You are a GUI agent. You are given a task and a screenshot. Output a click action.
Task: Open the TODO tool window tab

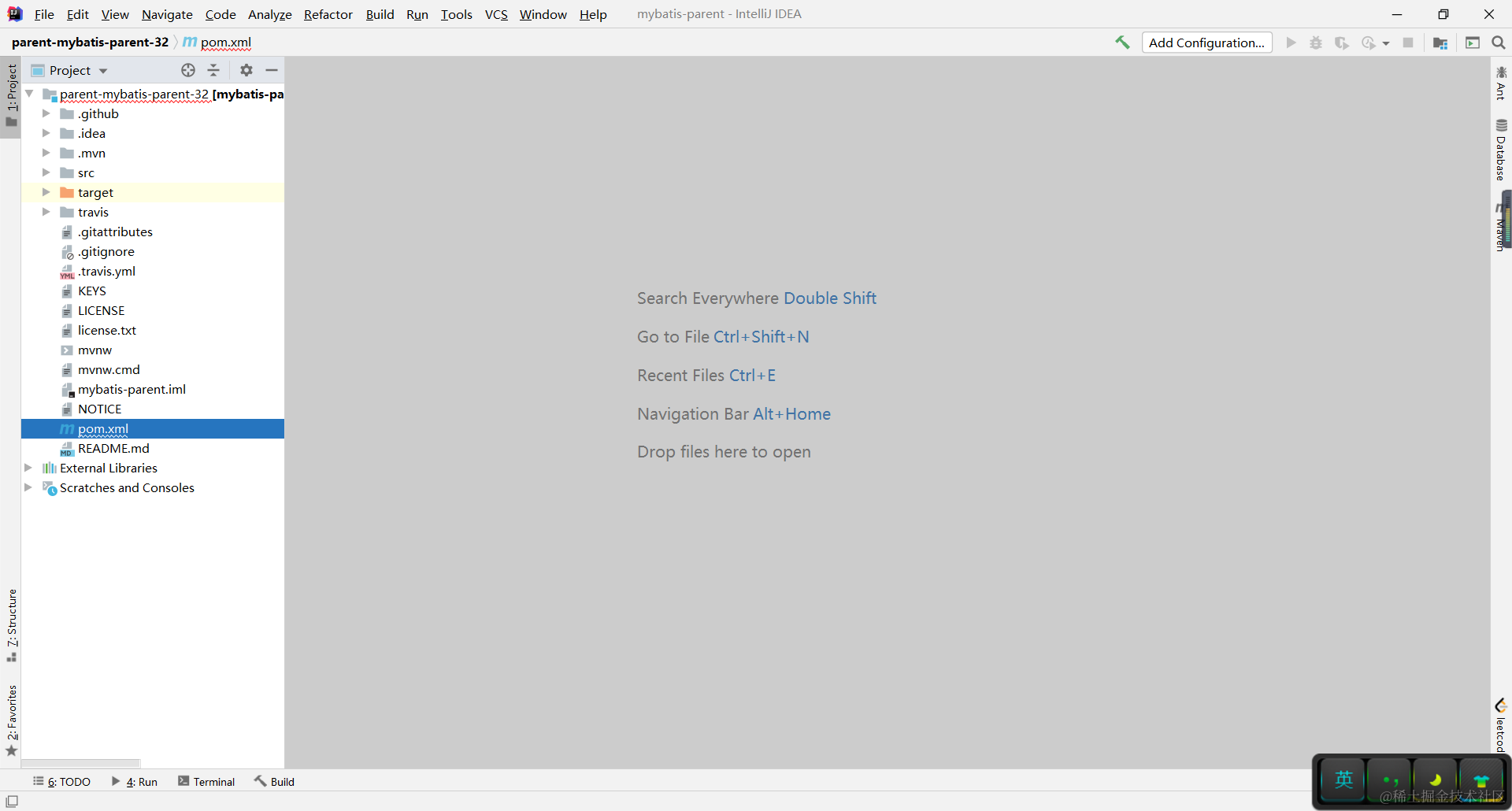click(61, 781)
